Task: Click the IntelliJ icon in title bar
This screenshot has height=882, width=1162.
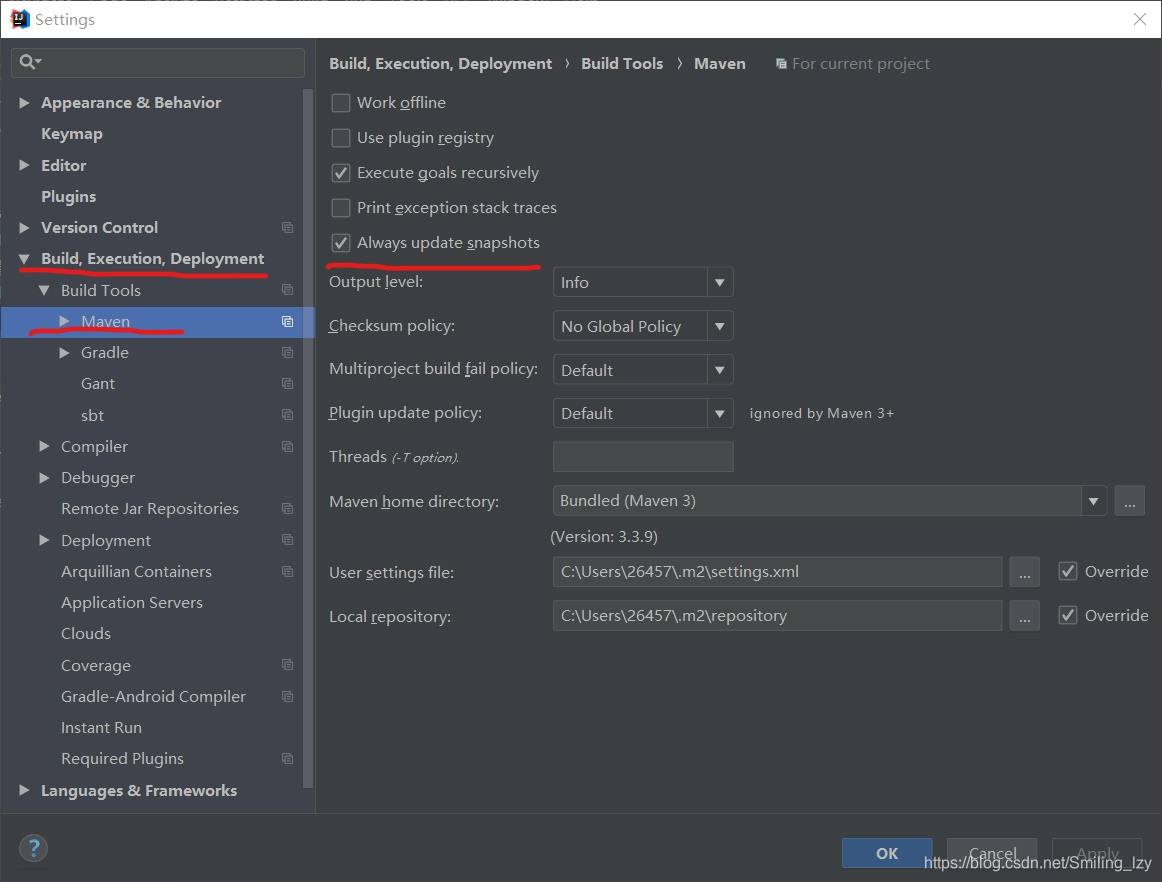Action: (x=19, y=19)
